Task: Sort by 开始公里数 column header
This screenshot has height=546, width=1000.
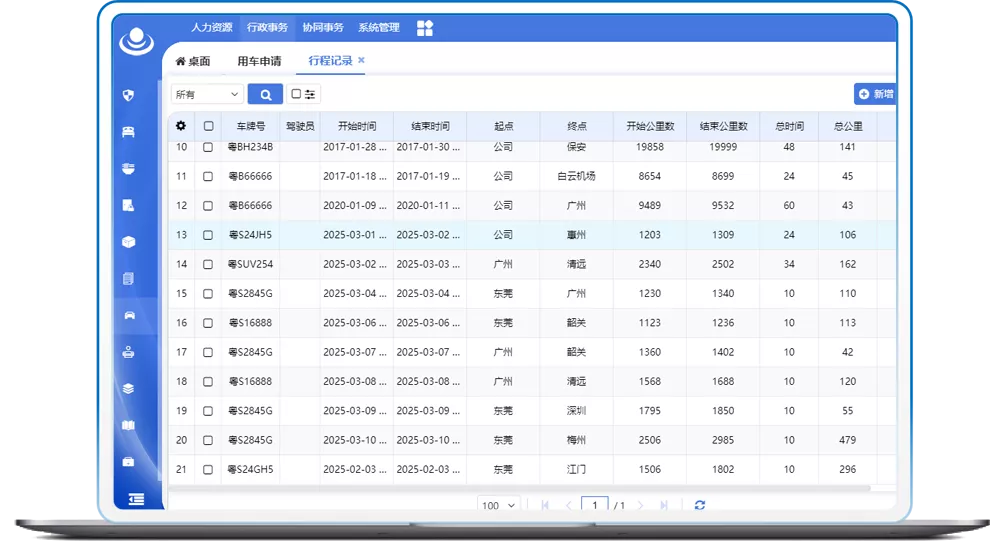Action: coord(650,126)
